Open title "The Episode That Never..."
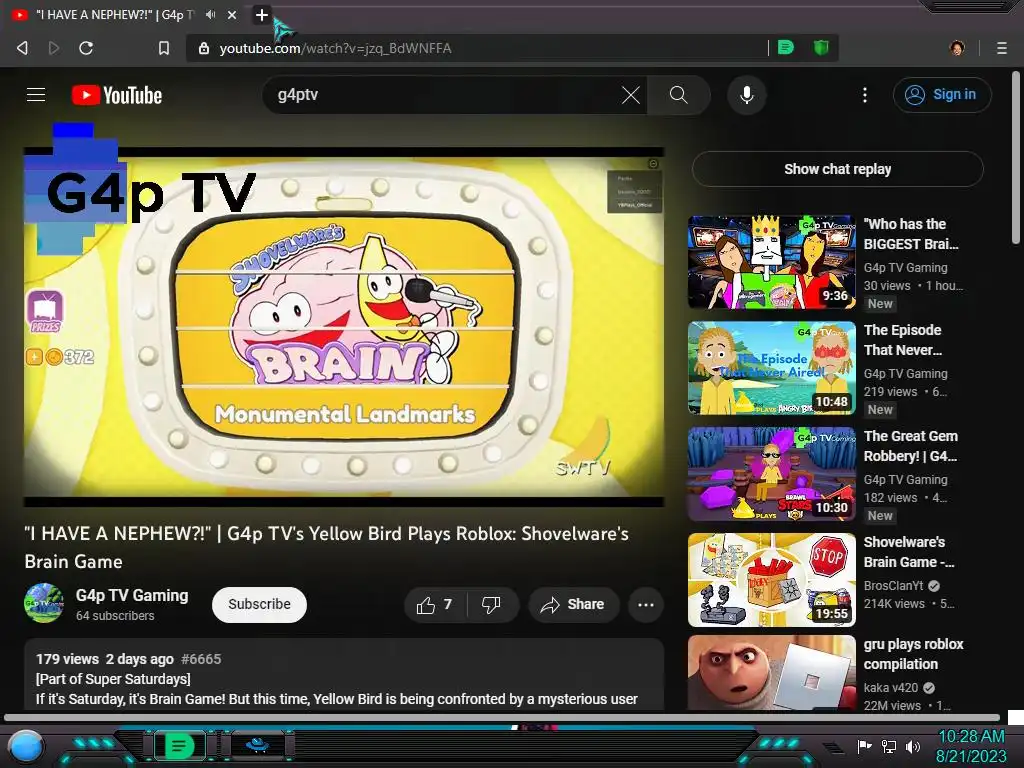 (x=903, y=340)
